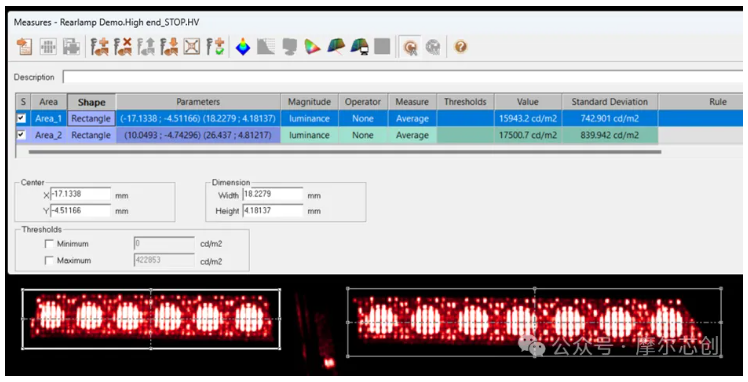The image size is (748, 382).
Task: Click the add measure icon with plus
Action: (x=100, y=47)
